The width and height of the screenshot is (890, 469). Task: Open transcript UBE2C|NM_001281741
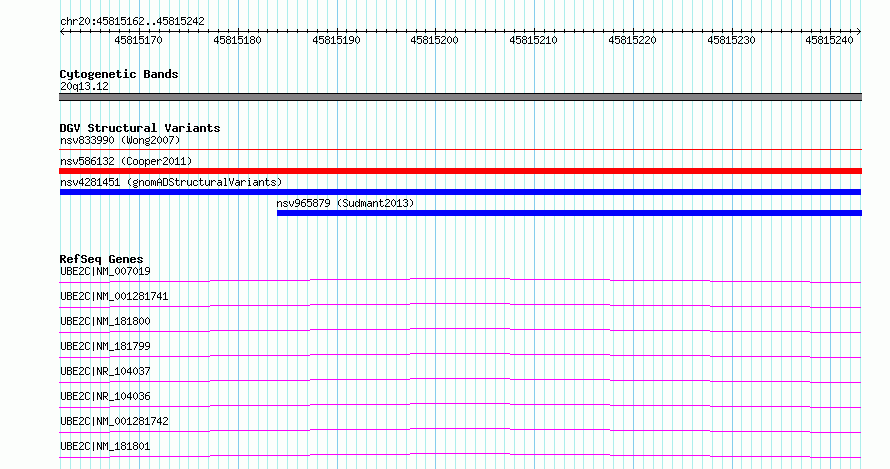pos(114,296)
